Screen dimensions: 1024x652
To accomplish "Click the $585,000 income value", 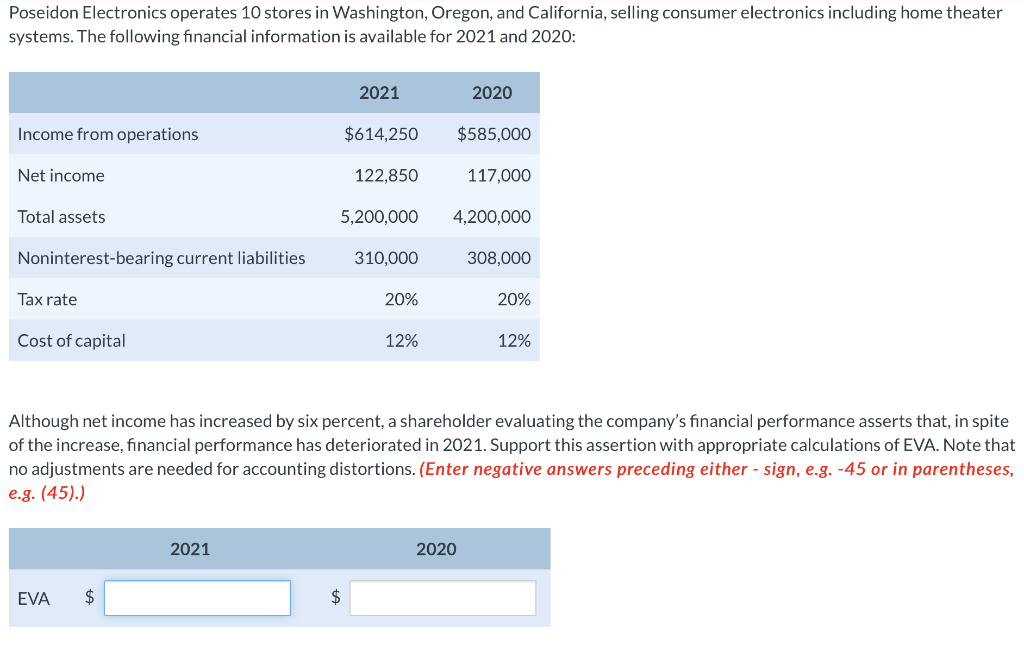I will tap(494, 134).
